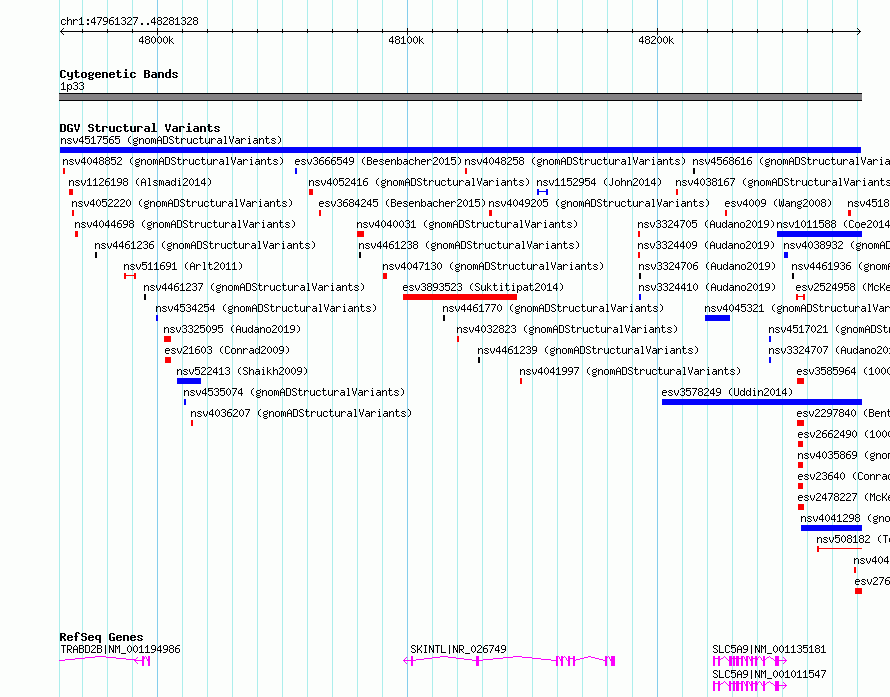This screenshot has width=890, height=697.
Task: Select the nsv4038167 variant label
Action: click(x=782, y=182)
